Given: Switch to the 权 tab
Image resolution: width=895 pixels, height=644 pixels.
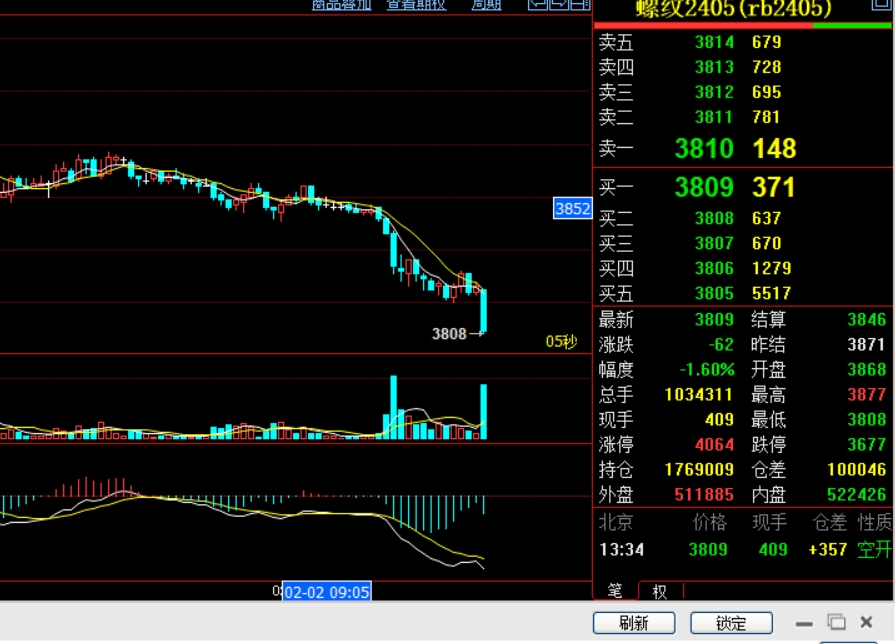Looking at the screenshot, I should point(660,591).
